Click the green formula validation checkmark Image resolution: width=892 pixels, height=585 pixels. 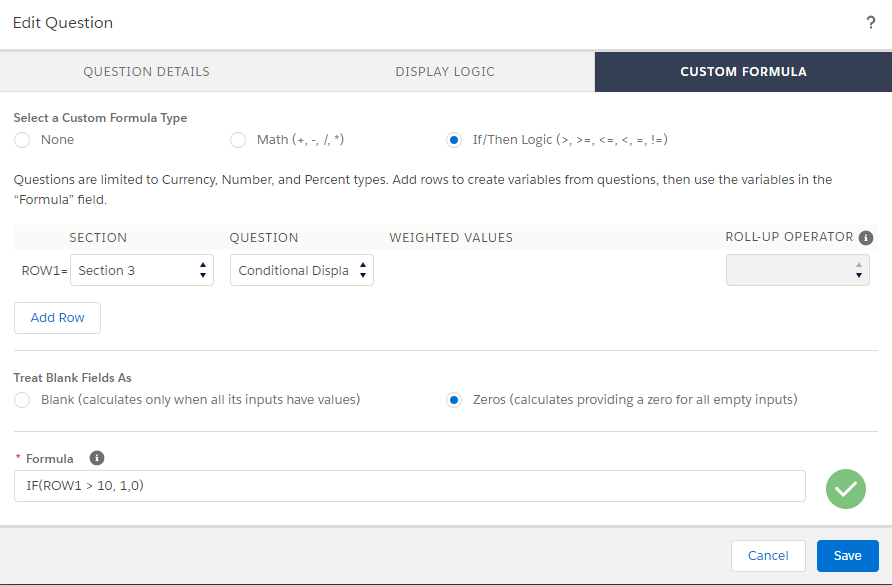845,489
